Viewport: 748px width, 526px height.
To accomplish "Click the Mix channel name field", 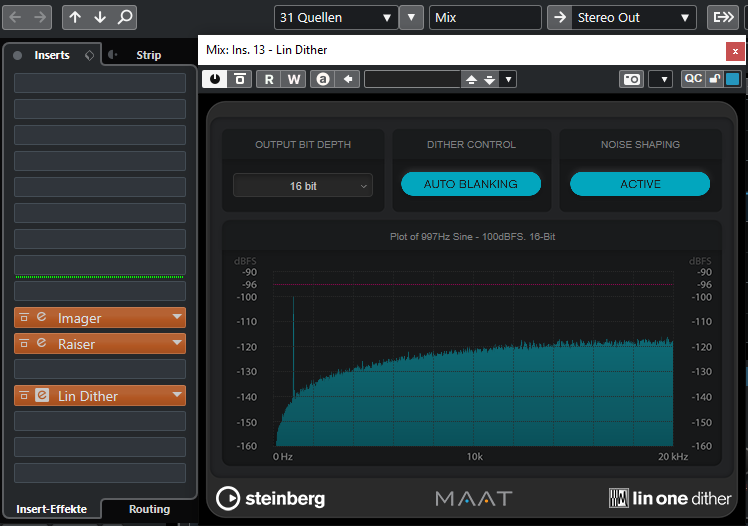I will tap(485, 17).
